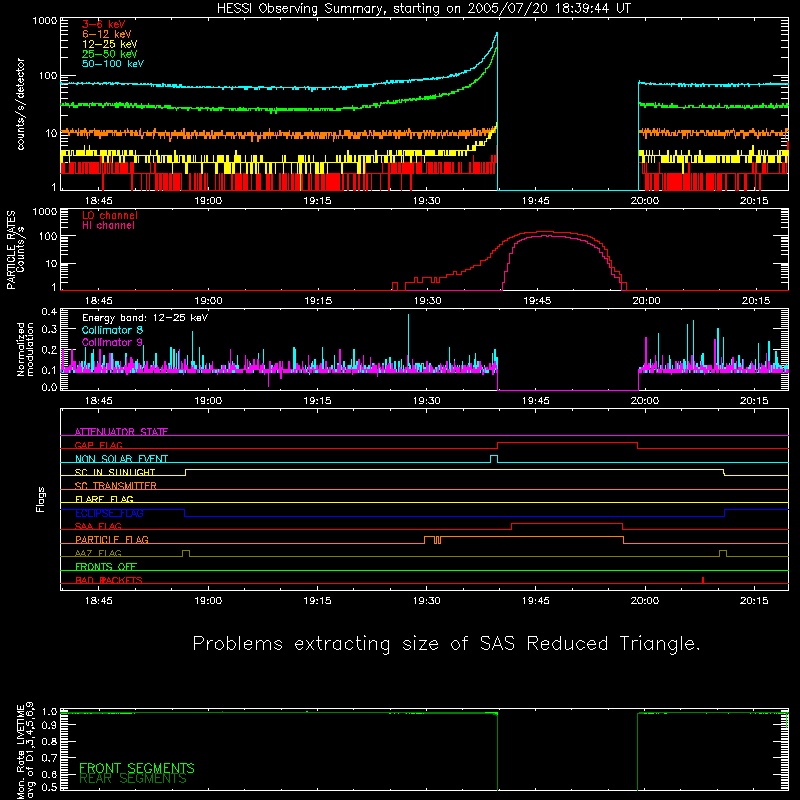Click the HI channel legend label
The image size is (800, 800).
coord(108,225)
